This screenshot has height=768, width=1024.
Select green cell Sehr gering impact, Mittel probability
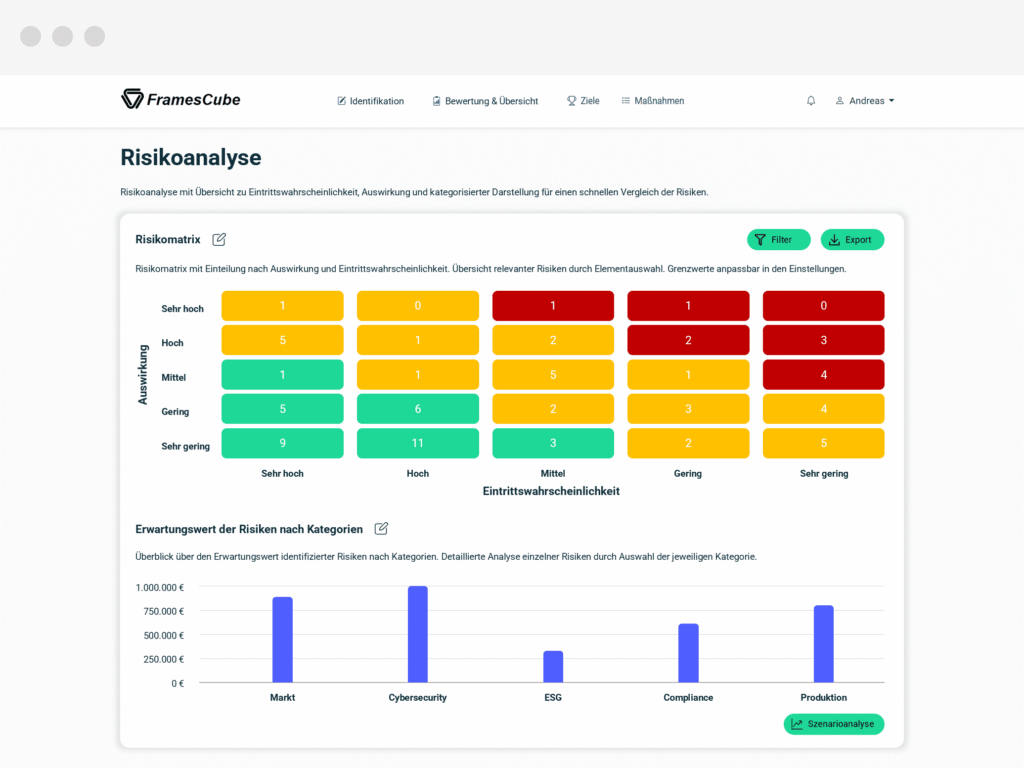pyautogui.click(x=553, y=443)
